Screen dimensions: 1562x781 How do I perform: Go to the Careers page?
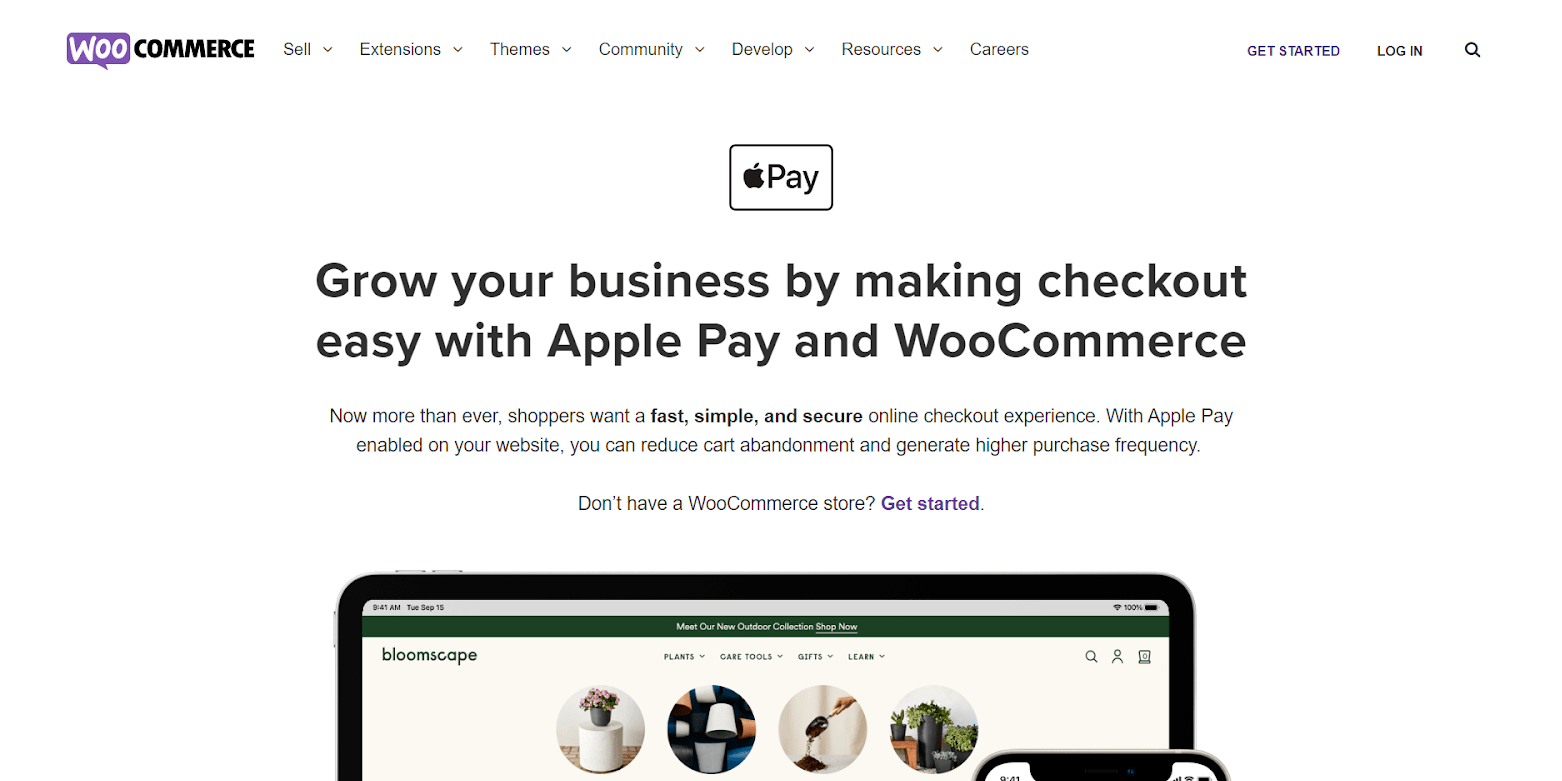click(x=999, y=49)
